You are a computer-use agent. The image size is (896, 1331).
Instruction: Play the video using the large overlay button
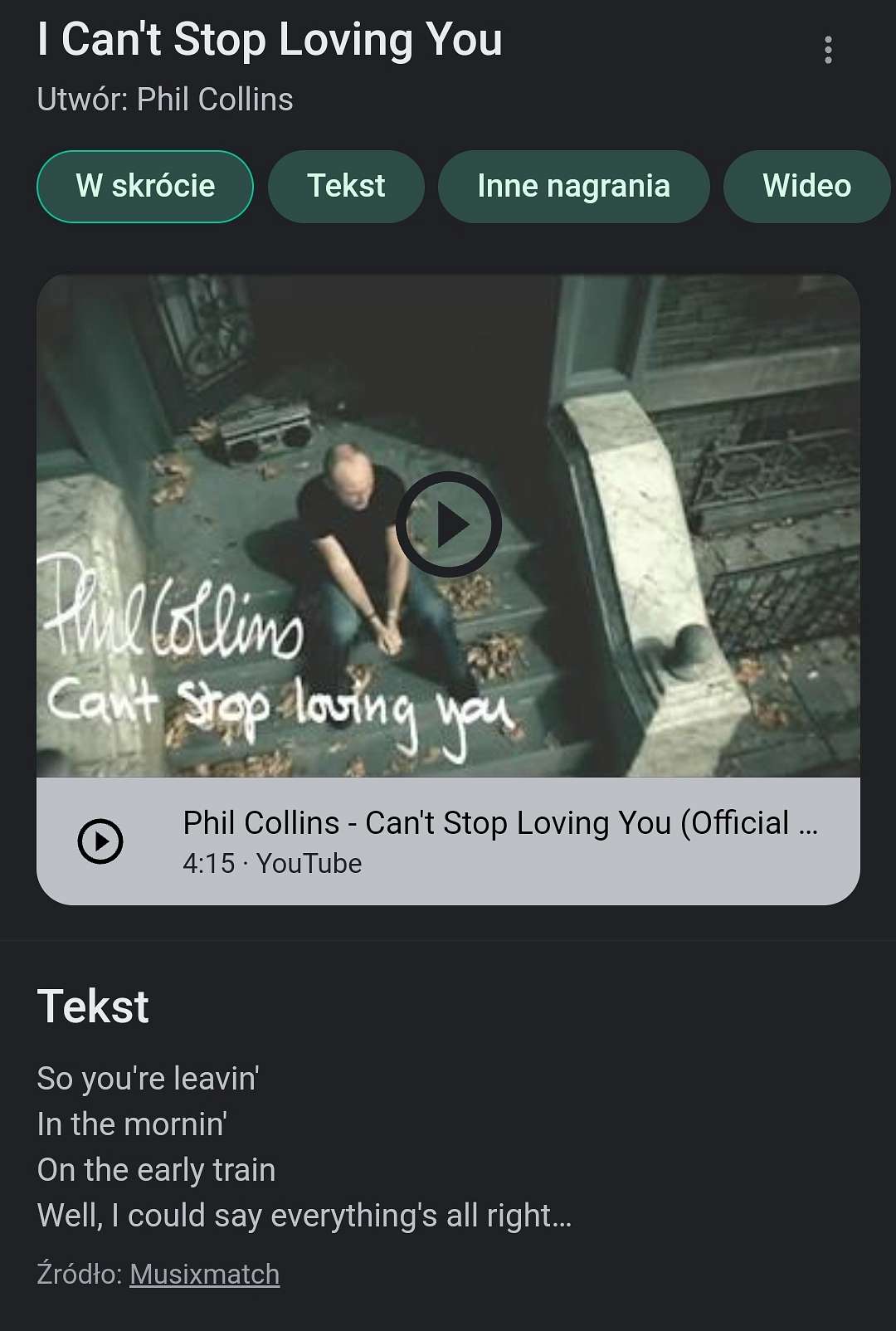(449, 524)
